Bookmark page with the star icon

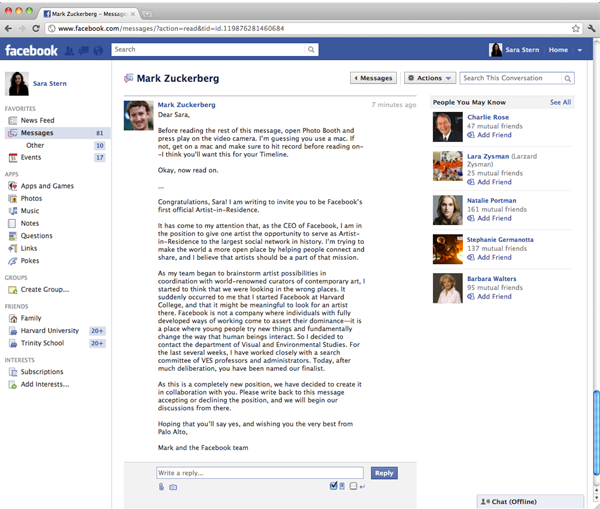tap(576, 28)
